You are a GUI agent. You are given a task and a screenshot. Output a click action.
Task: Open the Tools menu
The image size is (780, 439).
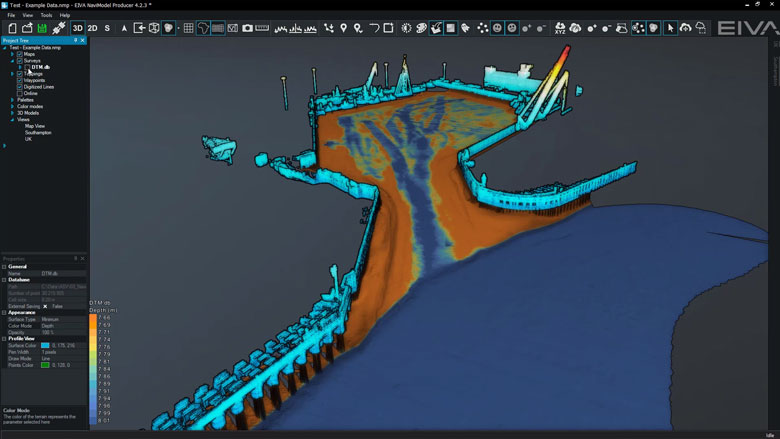[x=46, y=16]
